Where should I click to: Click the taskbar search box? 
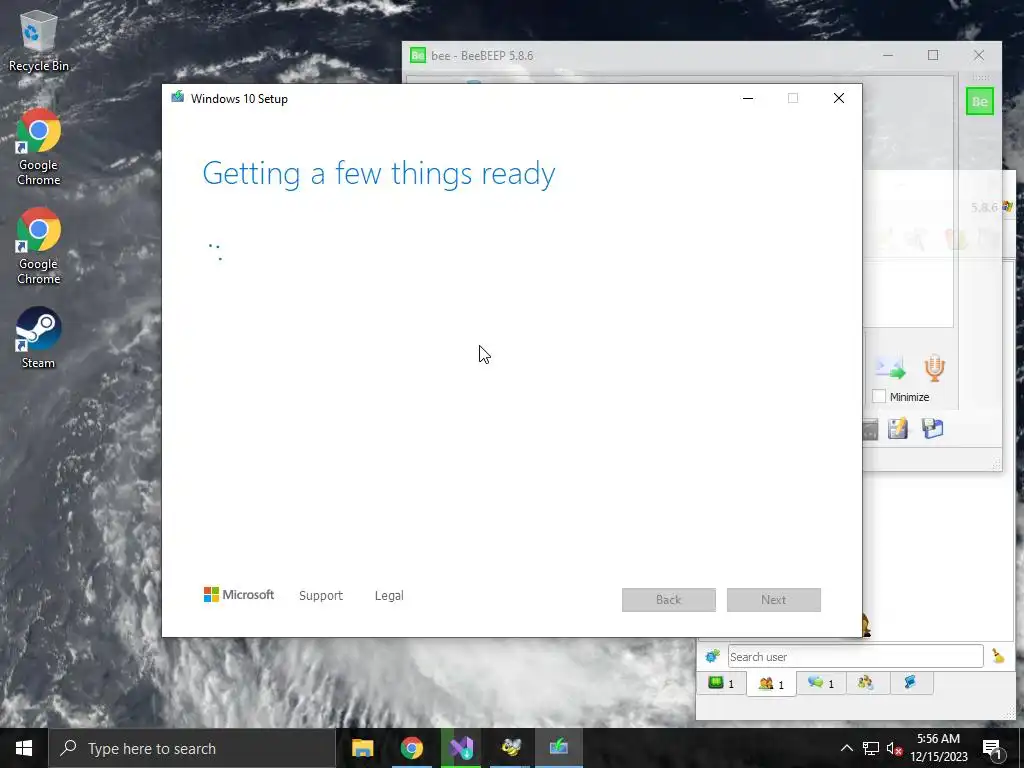(x=192, y=748)
